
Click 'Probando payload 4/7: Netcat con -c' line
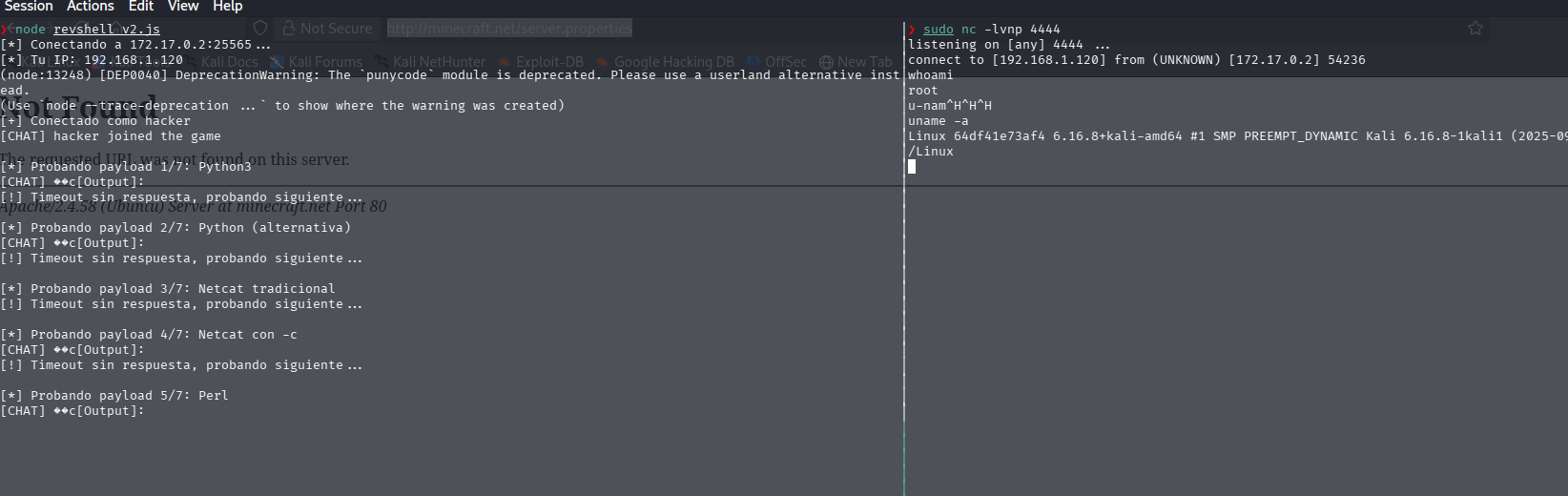[x=149, y=335]
